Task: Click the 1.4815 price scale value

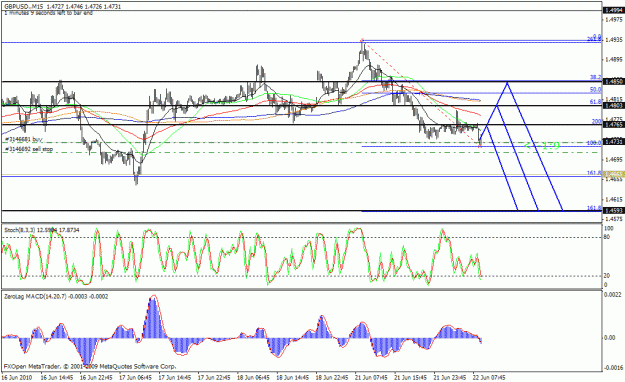Action: (x=613, y=99)
